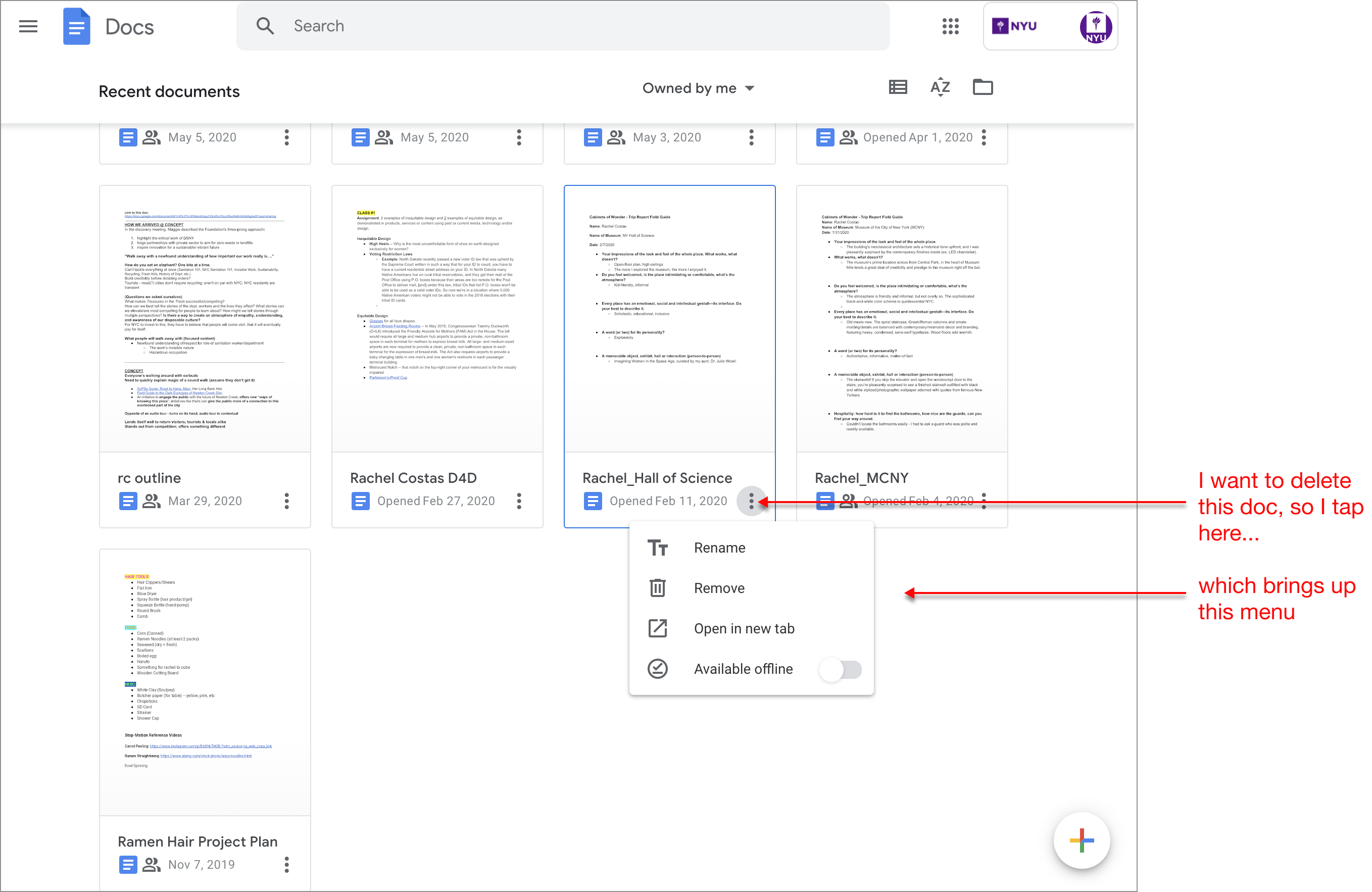Open the main hamburger menu
The image size is (1372, 892).
28,26
